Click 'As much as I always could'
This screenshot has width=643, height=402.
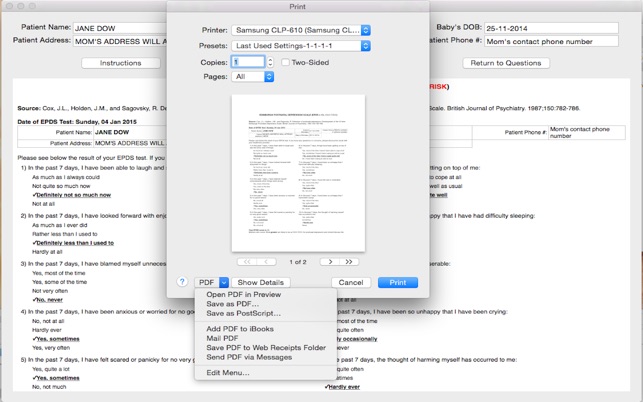point(66,177)
